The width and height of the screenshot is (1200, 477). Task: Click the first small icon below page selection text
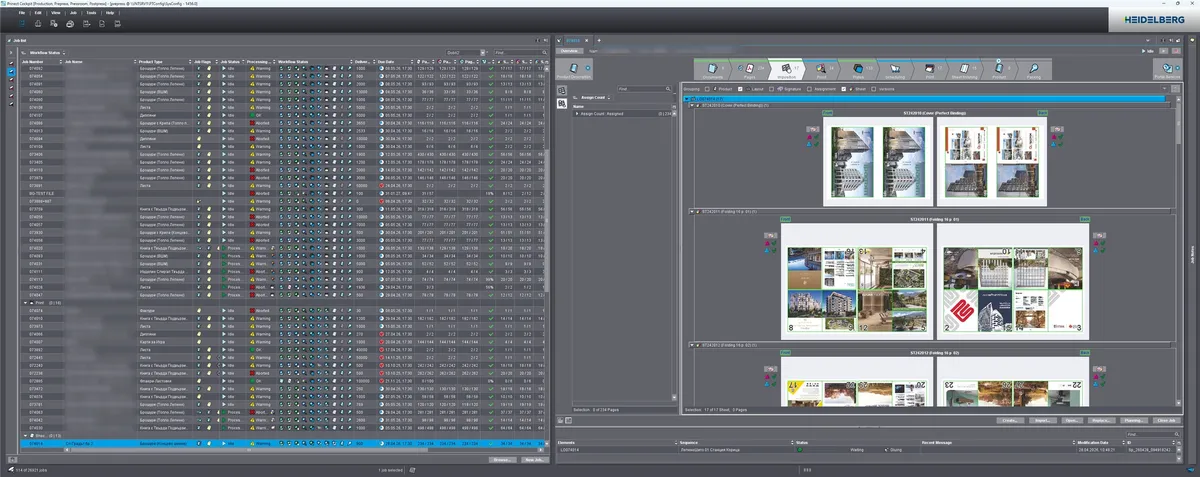click(560, 421)
